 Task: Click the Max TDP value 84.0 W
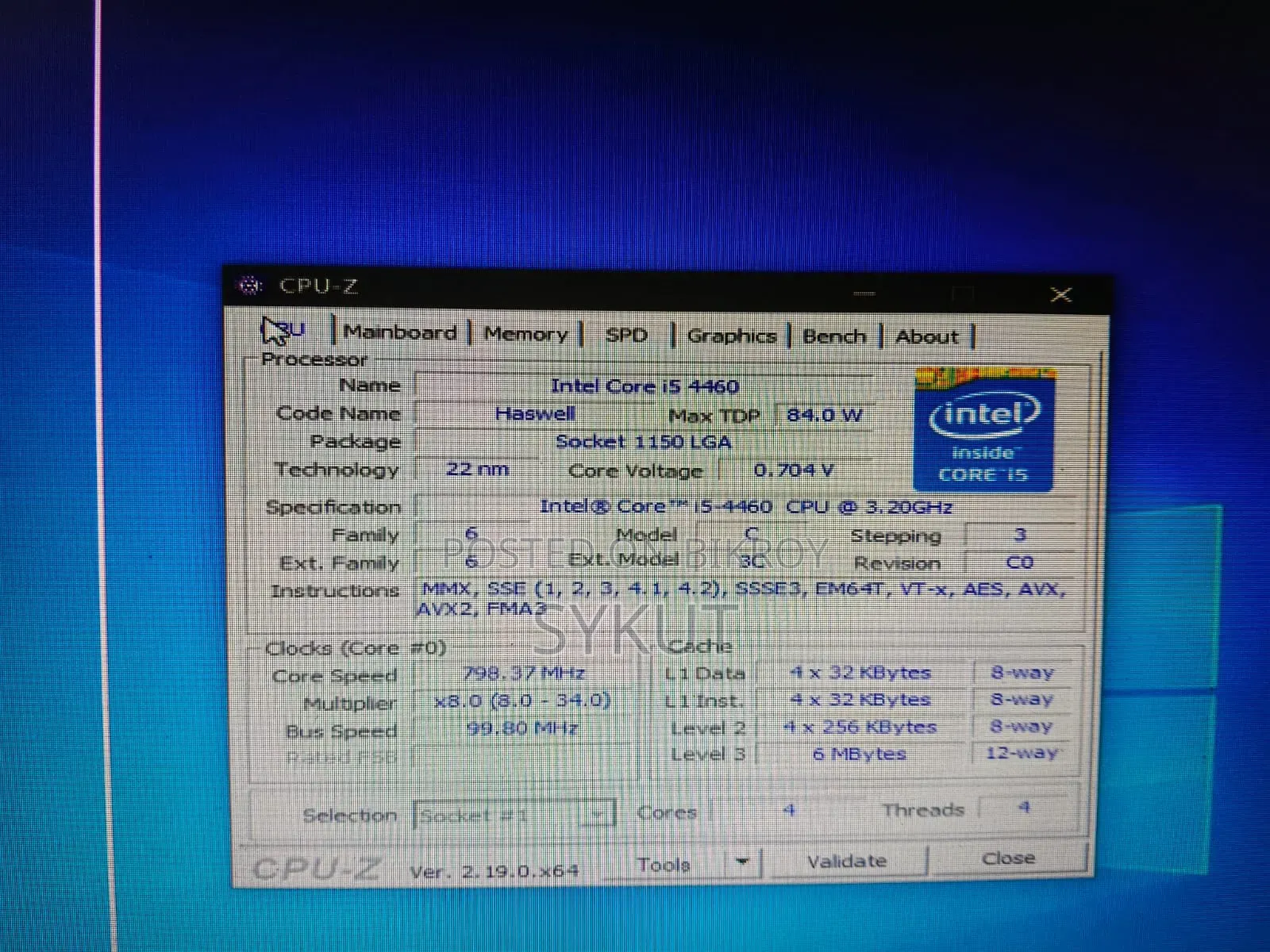(824, 415)
